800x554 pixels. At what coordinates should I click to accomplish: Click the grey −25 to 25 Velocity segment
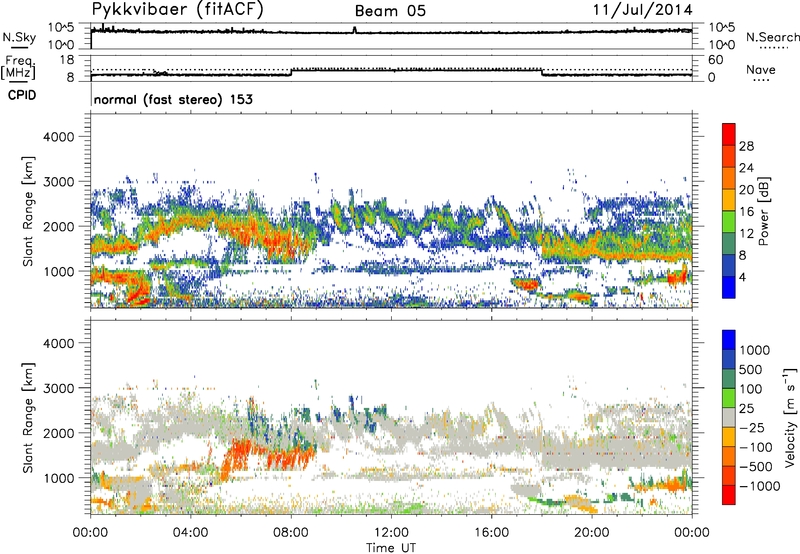729,418
